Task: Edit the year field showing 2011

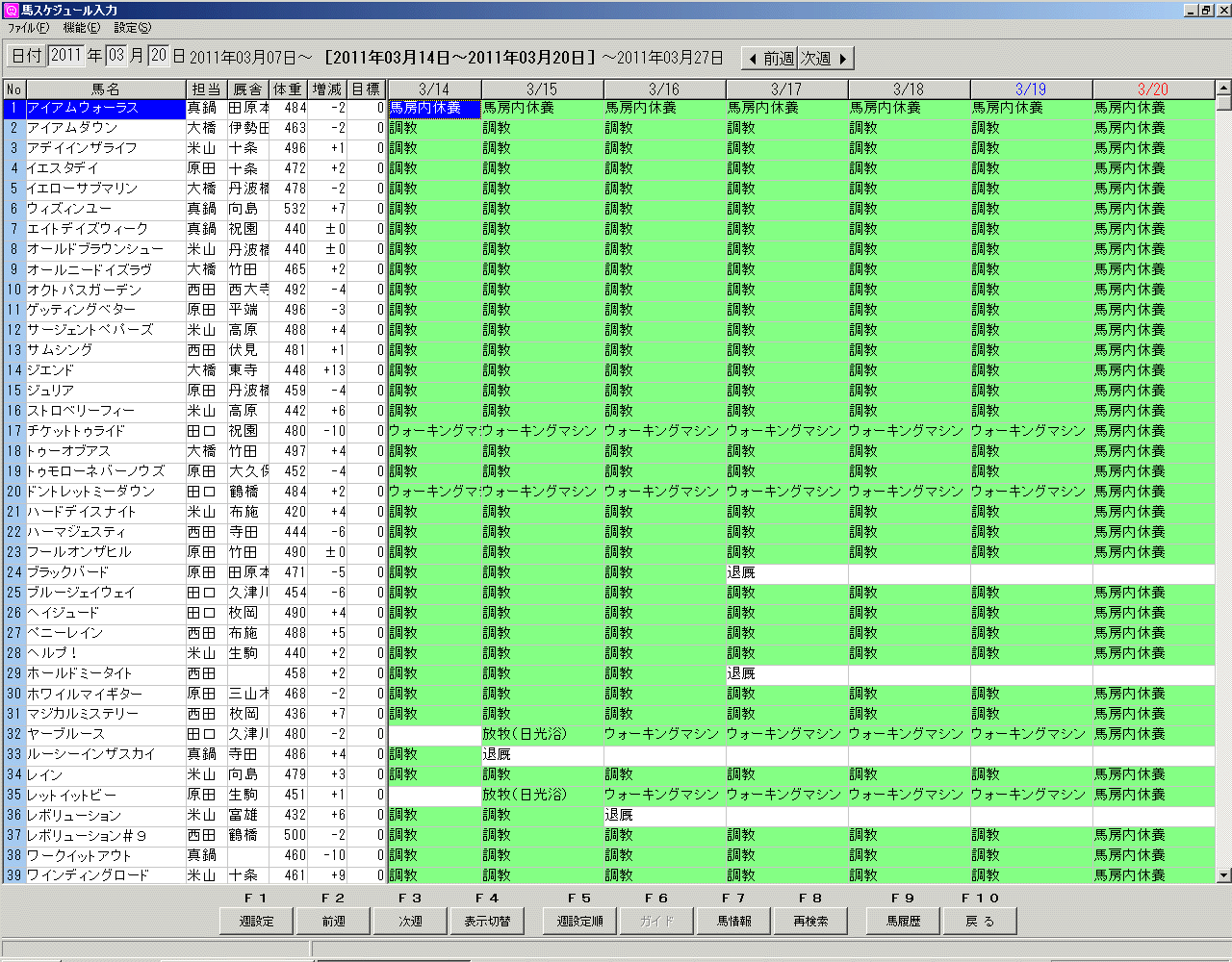Action: 66,56
